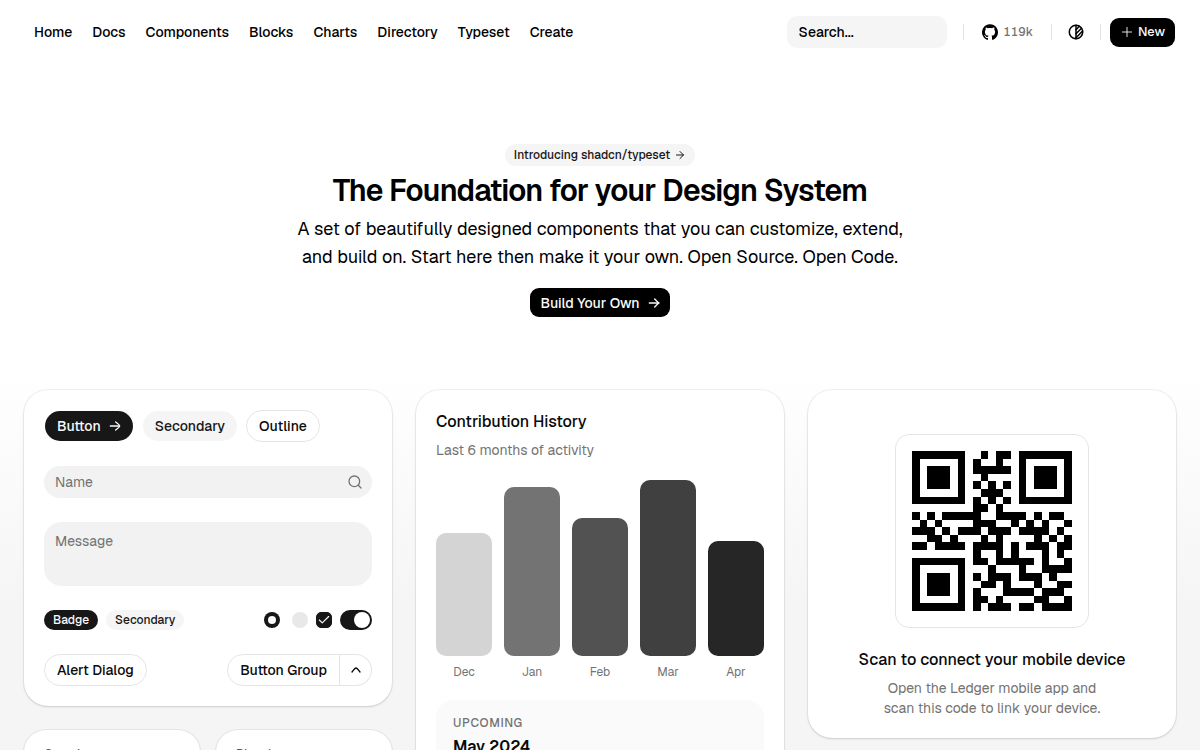The width and height of the screenshot is (1200, 750).
Task: Click the Build Your Own button
Action: (x=600, y=303)
